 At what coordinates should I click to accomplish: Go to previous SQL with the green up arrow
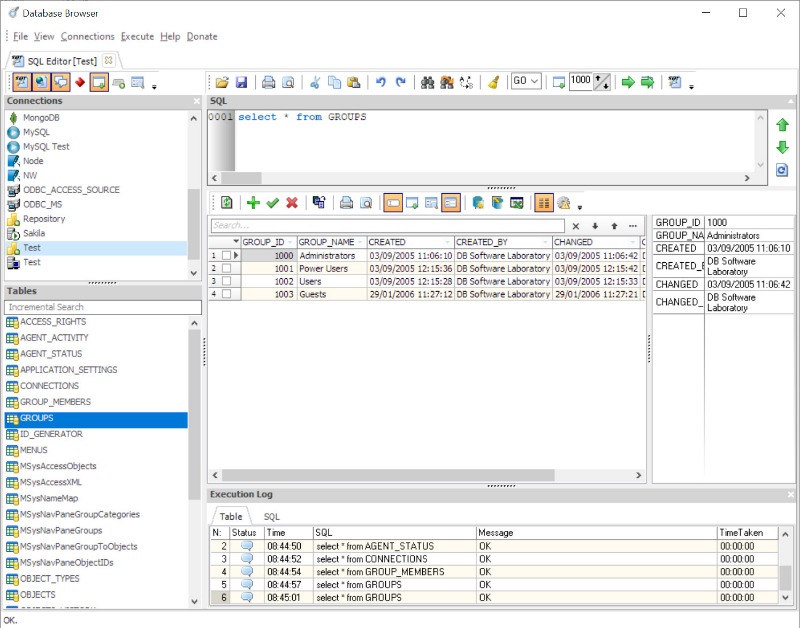782,125
